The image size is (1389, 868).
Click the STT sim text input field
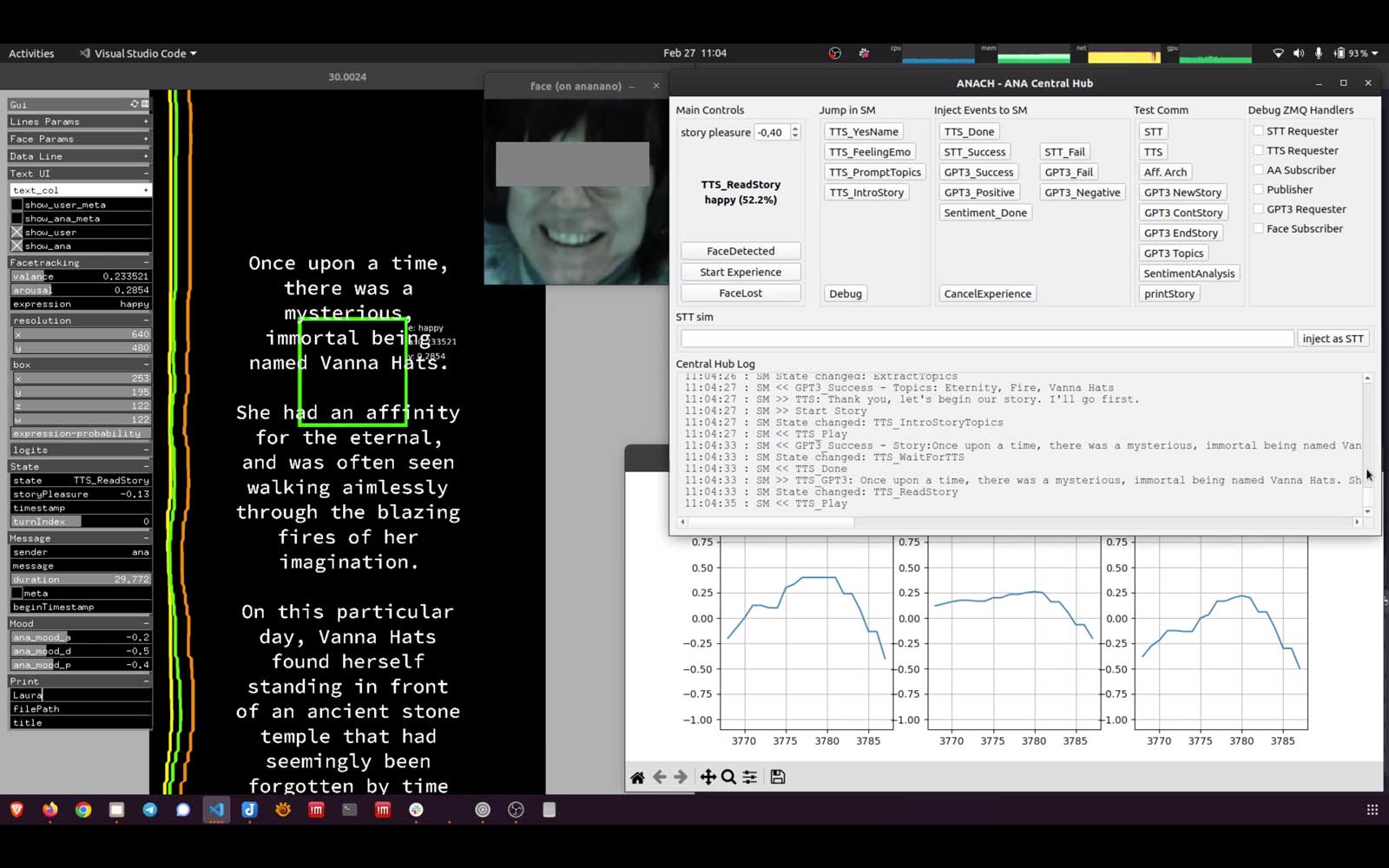(x=986, y=339)
